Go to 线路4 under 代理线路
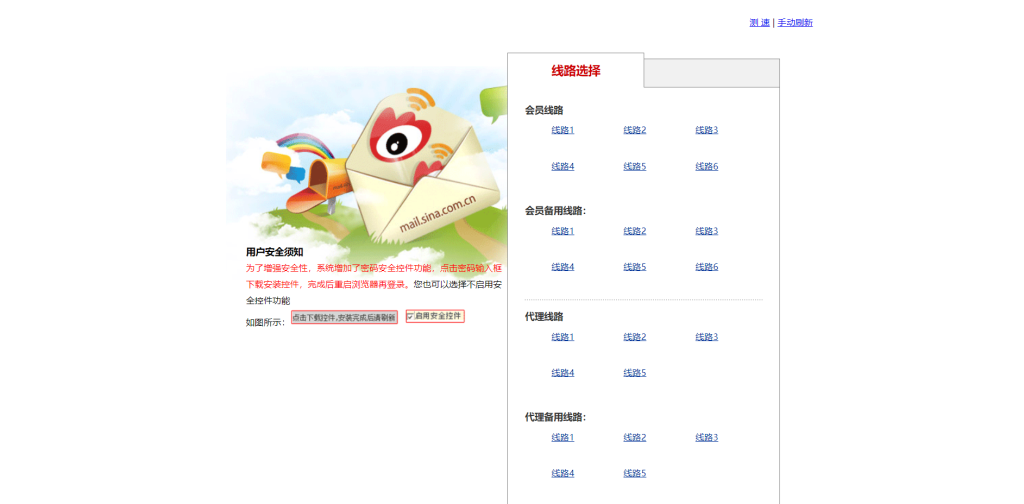 point(562,373)
